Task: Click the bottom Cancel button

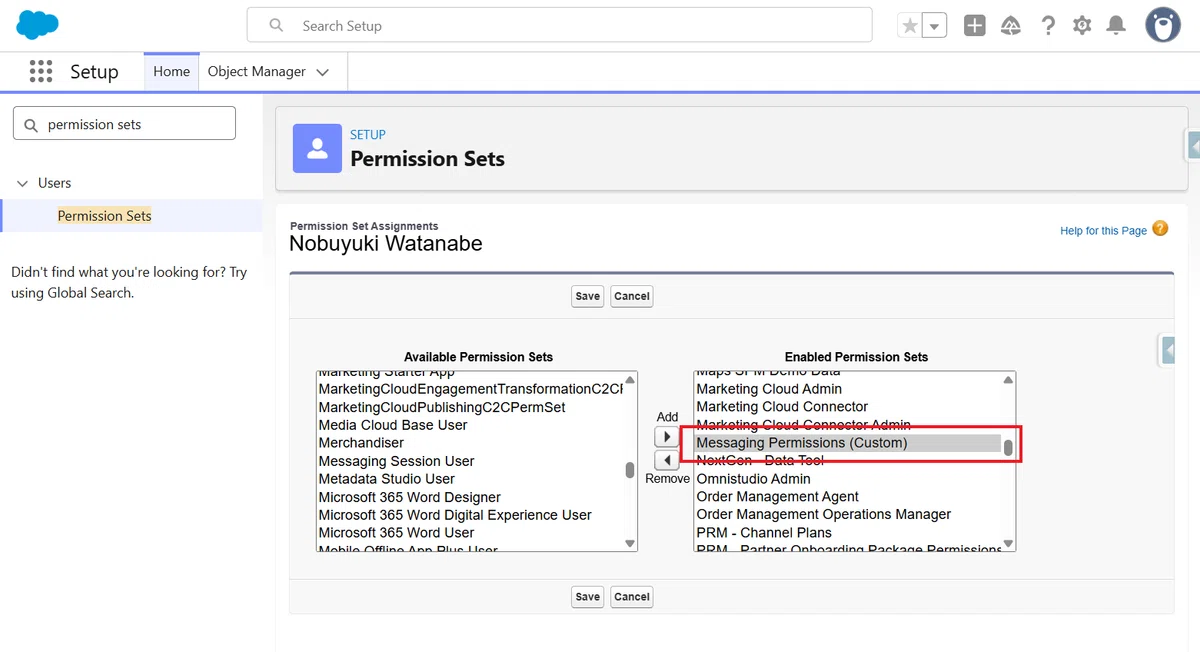Action: click(632, 597)
